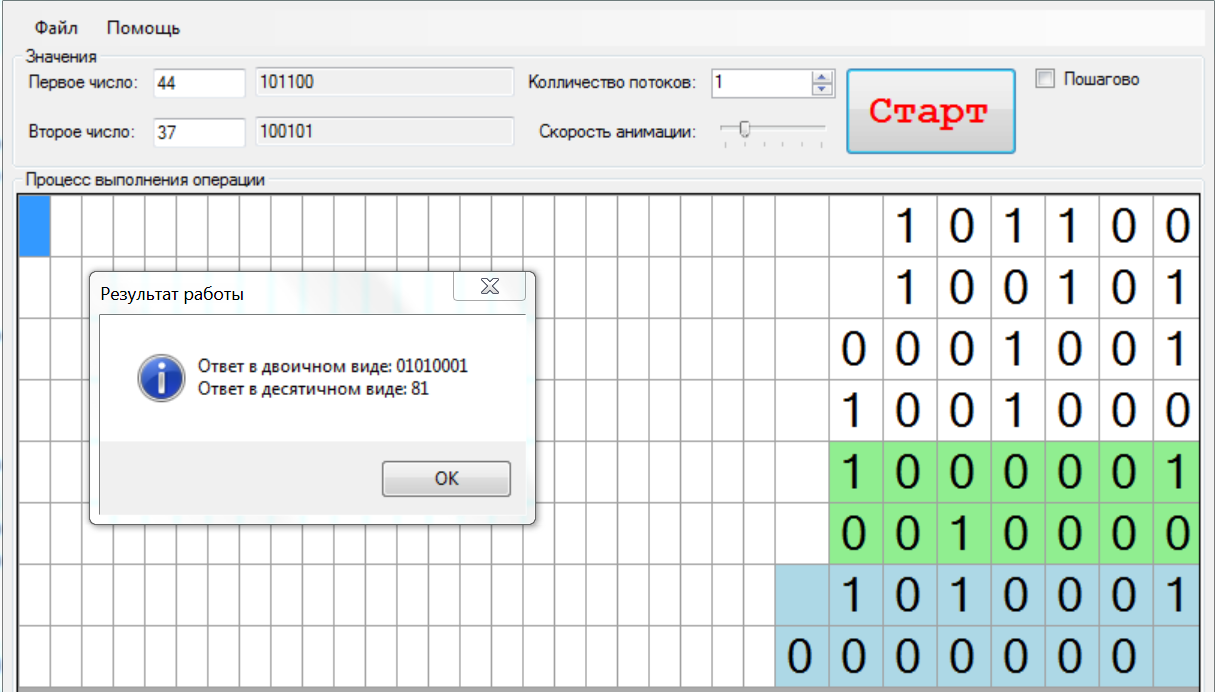Increase thread count with up arrow
This screenshot has width=1215, height=692.
pos(822,77)
